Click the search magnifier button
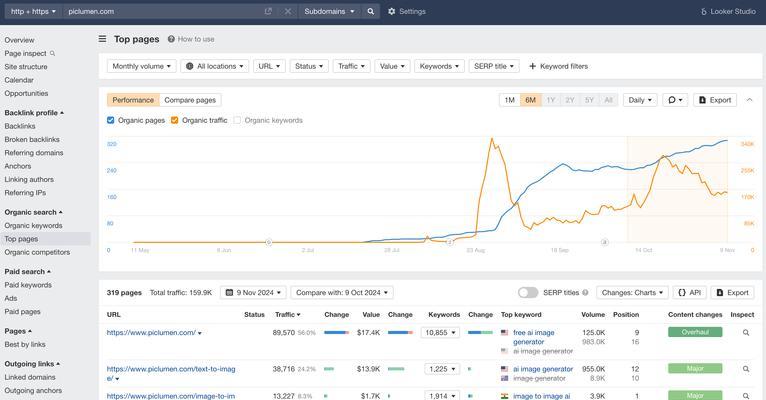The image size is (766, 400). 371,11
